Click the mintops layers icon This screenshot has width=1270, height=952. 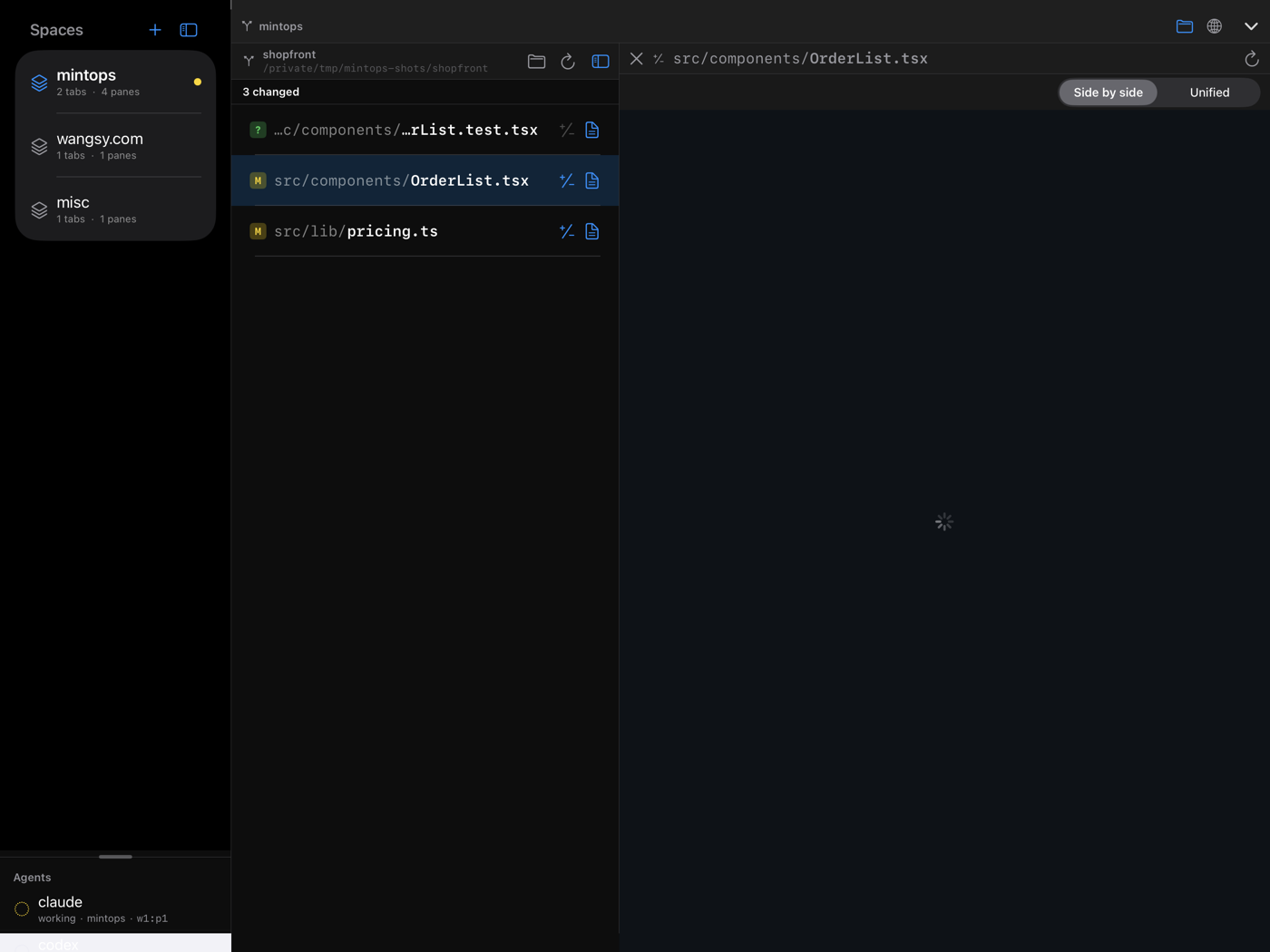click(x=39, y=83)
